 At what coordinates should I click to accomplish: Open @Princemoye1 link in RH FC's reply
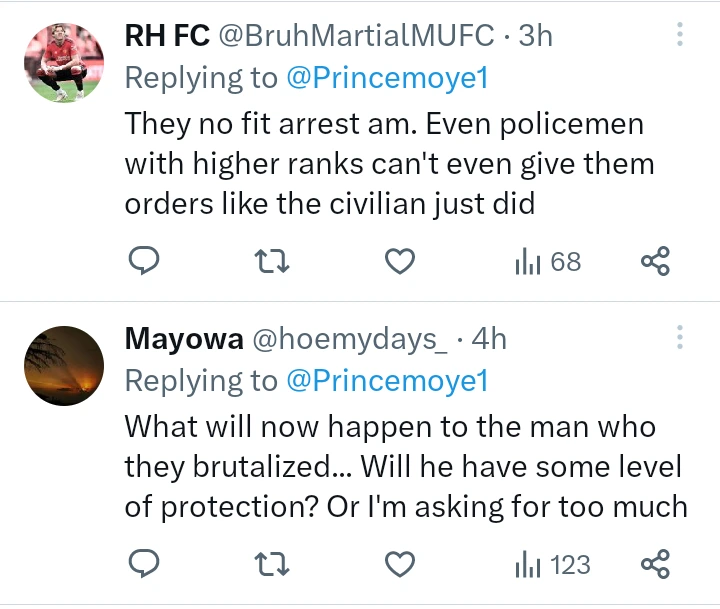pyautogui.click(x=387, y=78)
